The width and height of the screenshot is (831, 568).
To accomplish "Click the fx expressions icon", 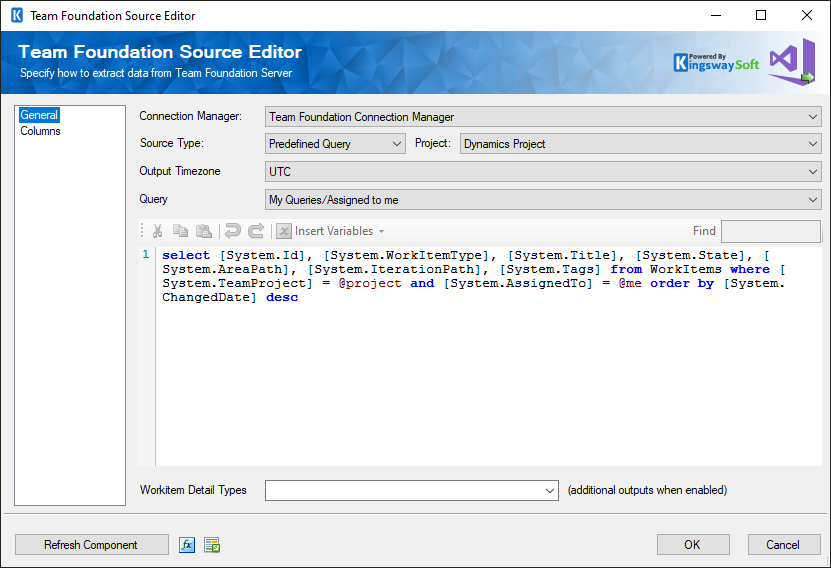I will click(x=187, y=545).
